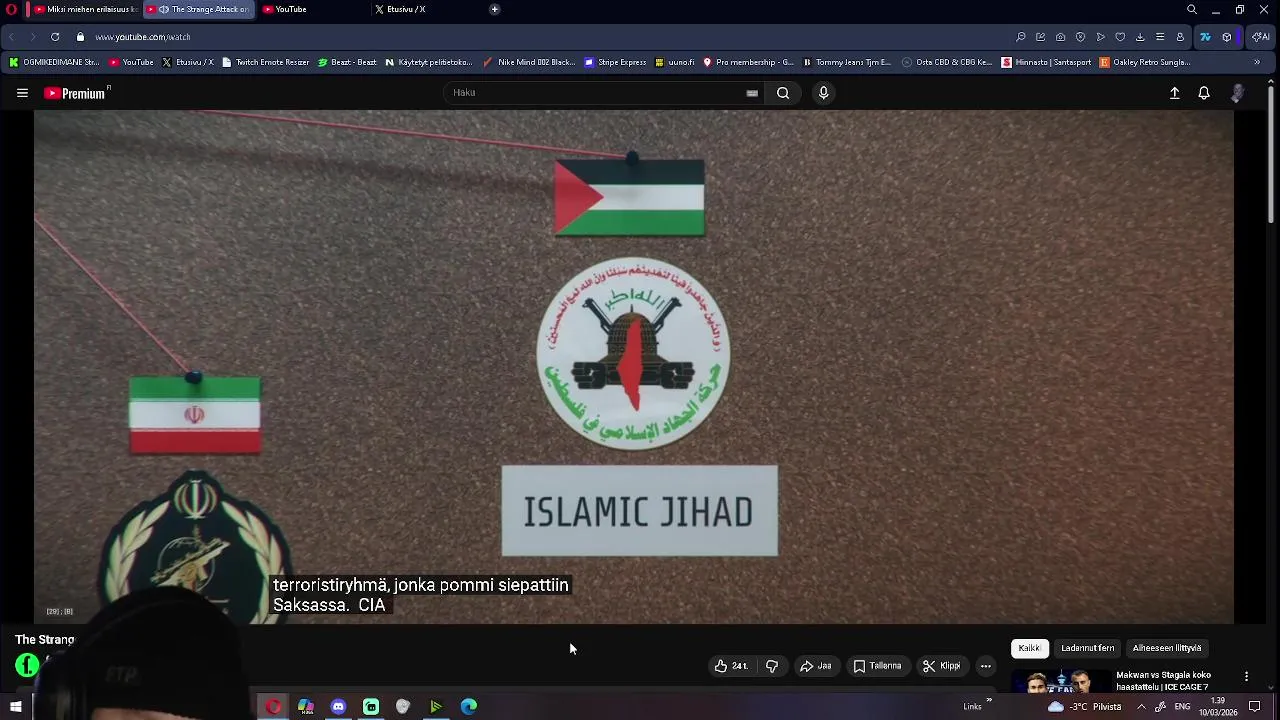Open the Hinnasto | Santasport bookmark

click(x=1046, y=62)
